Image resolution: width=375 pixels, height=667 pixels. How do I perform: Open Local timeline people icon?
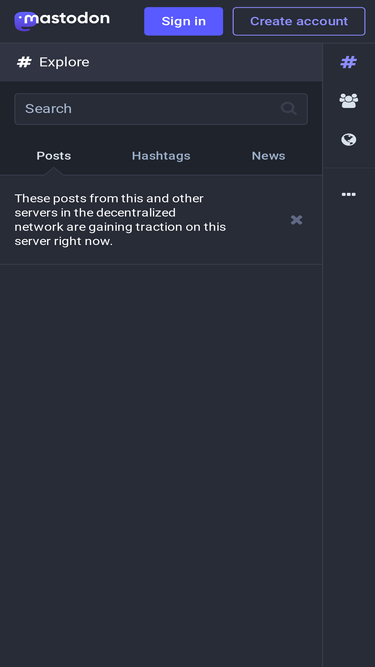coord(348,101)
